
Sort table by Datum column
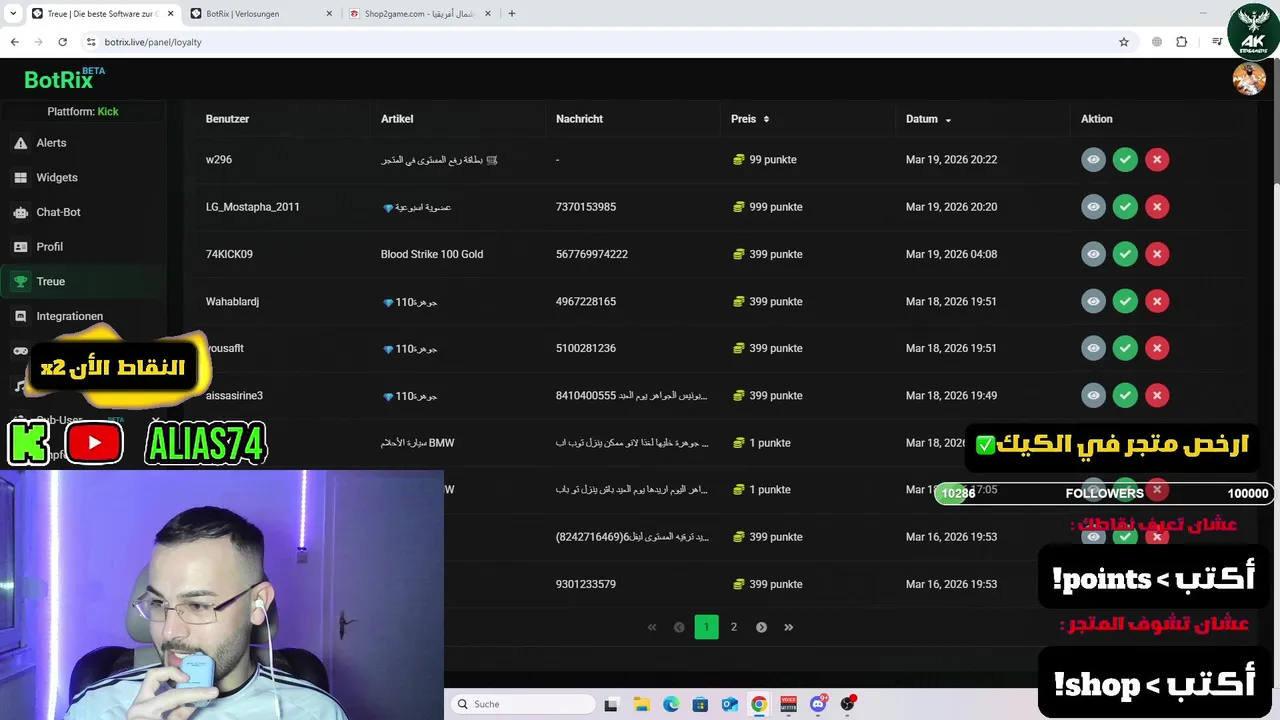click(928, 119)
